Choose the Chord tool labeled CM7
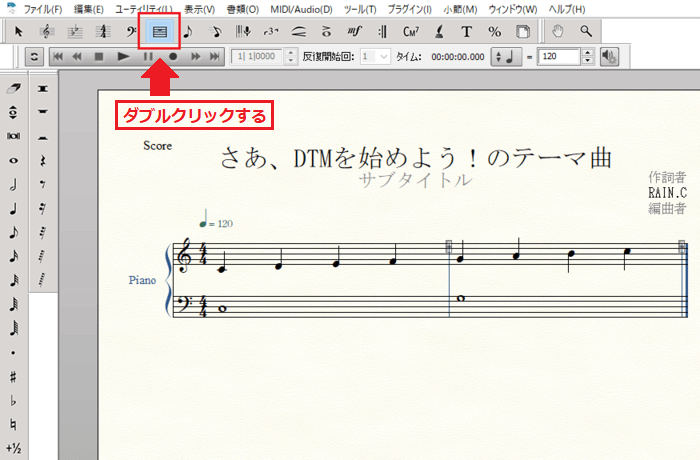The height and width of the screenshot is (460, 700). pos(412,32)
